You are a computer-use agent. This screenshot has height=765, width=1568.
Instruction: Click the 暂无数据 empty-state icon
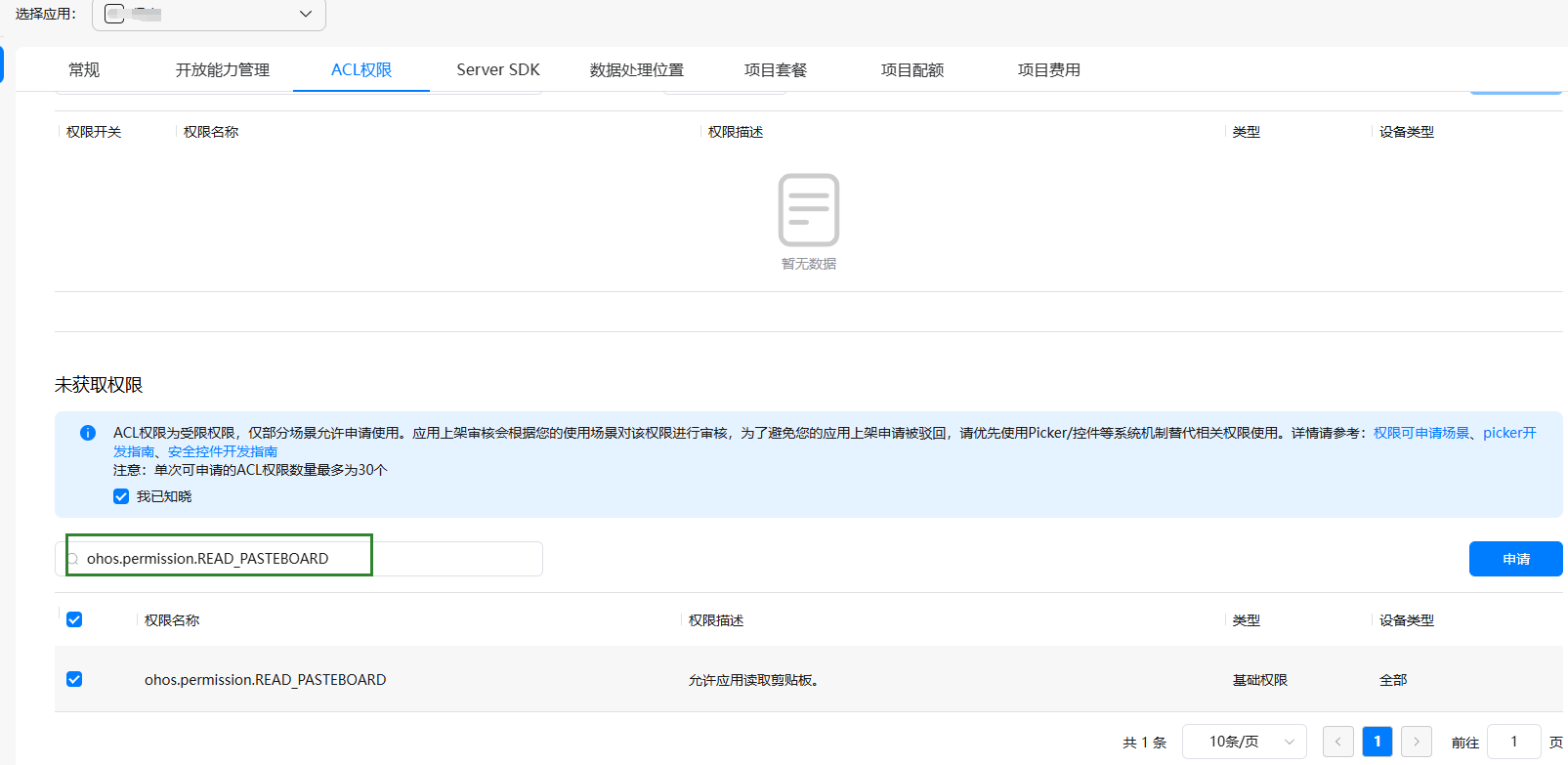pyautogui.click(x=809, y=210)
